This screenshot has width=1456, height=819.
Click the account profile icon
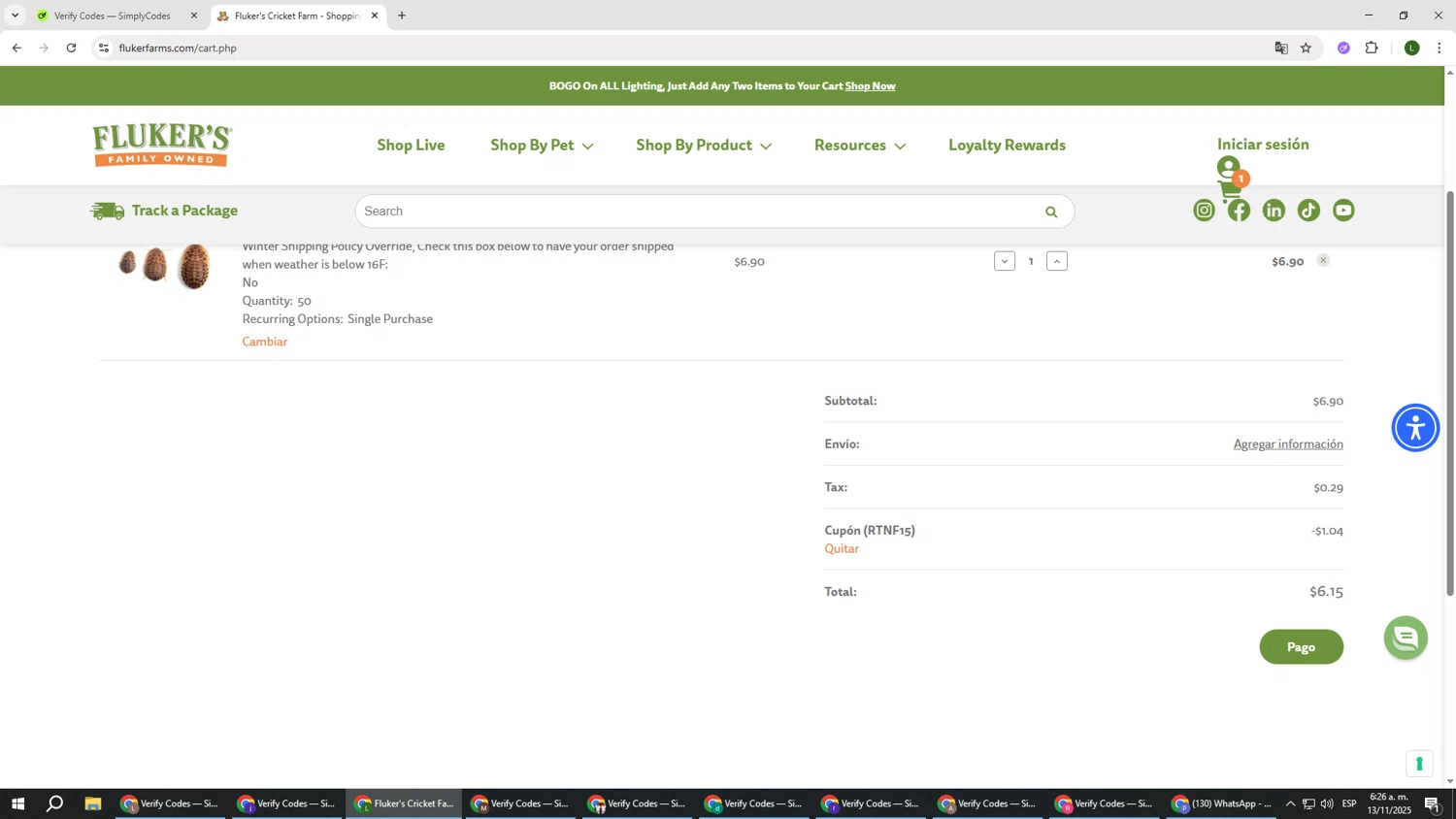(x=1229, y=166)
